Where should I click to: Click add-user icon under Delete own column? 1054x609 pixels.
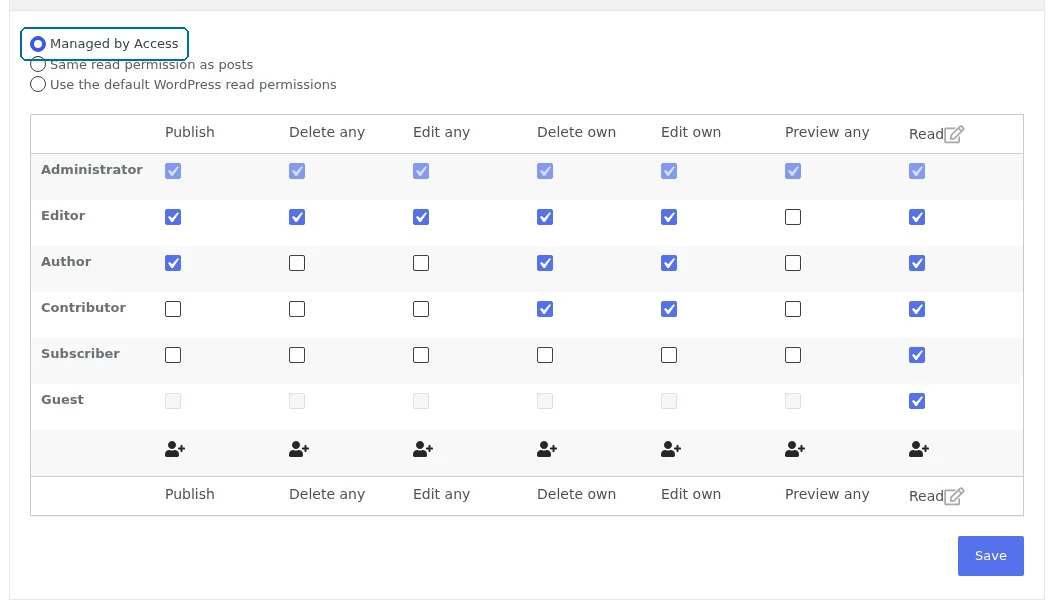point(547,449)
